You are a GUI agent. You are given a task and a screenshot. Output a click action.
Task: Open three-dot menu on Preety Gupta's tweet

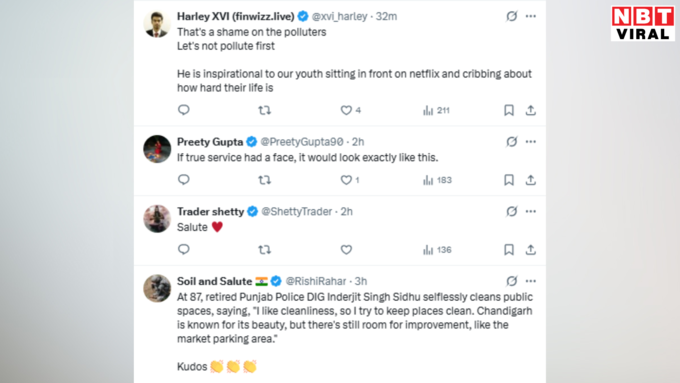(531, 142)
